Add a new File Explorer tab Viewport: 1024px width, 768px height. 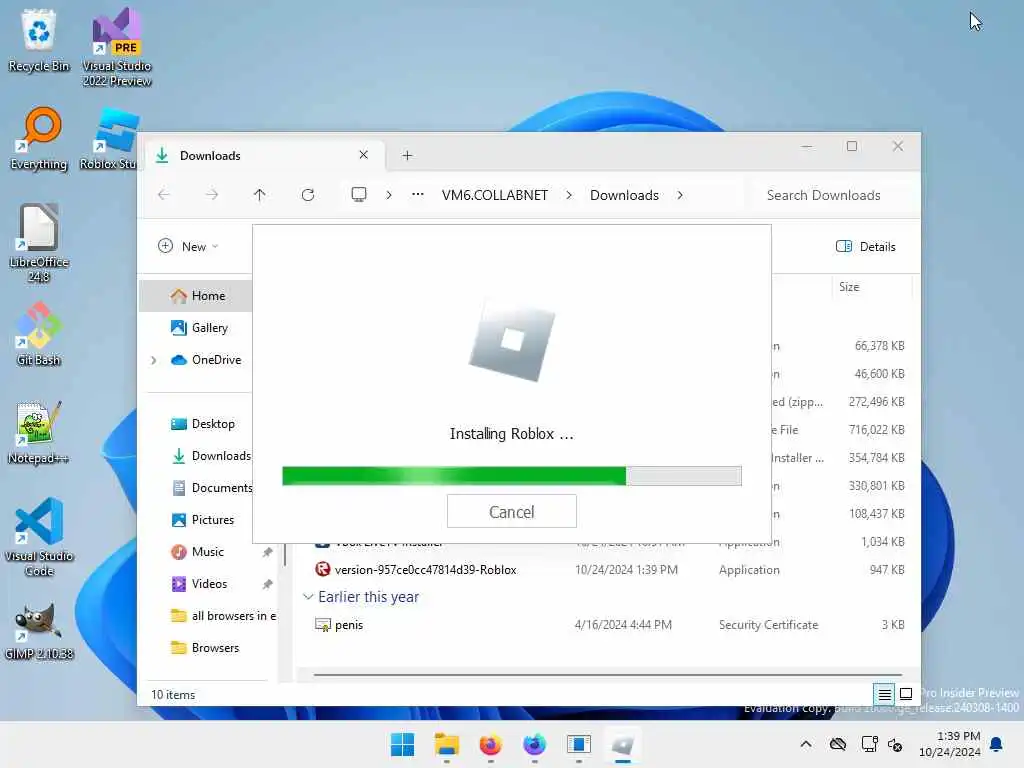[x=408, y=155]
